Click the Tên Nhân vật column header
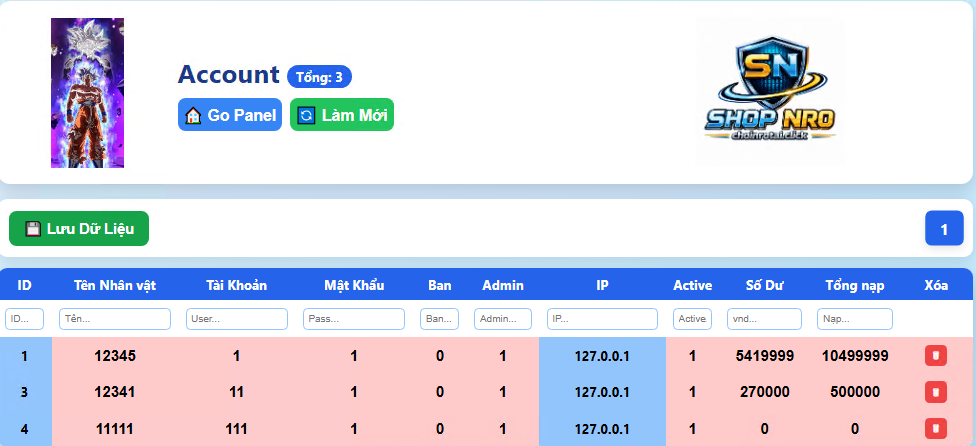 point(115,286)
